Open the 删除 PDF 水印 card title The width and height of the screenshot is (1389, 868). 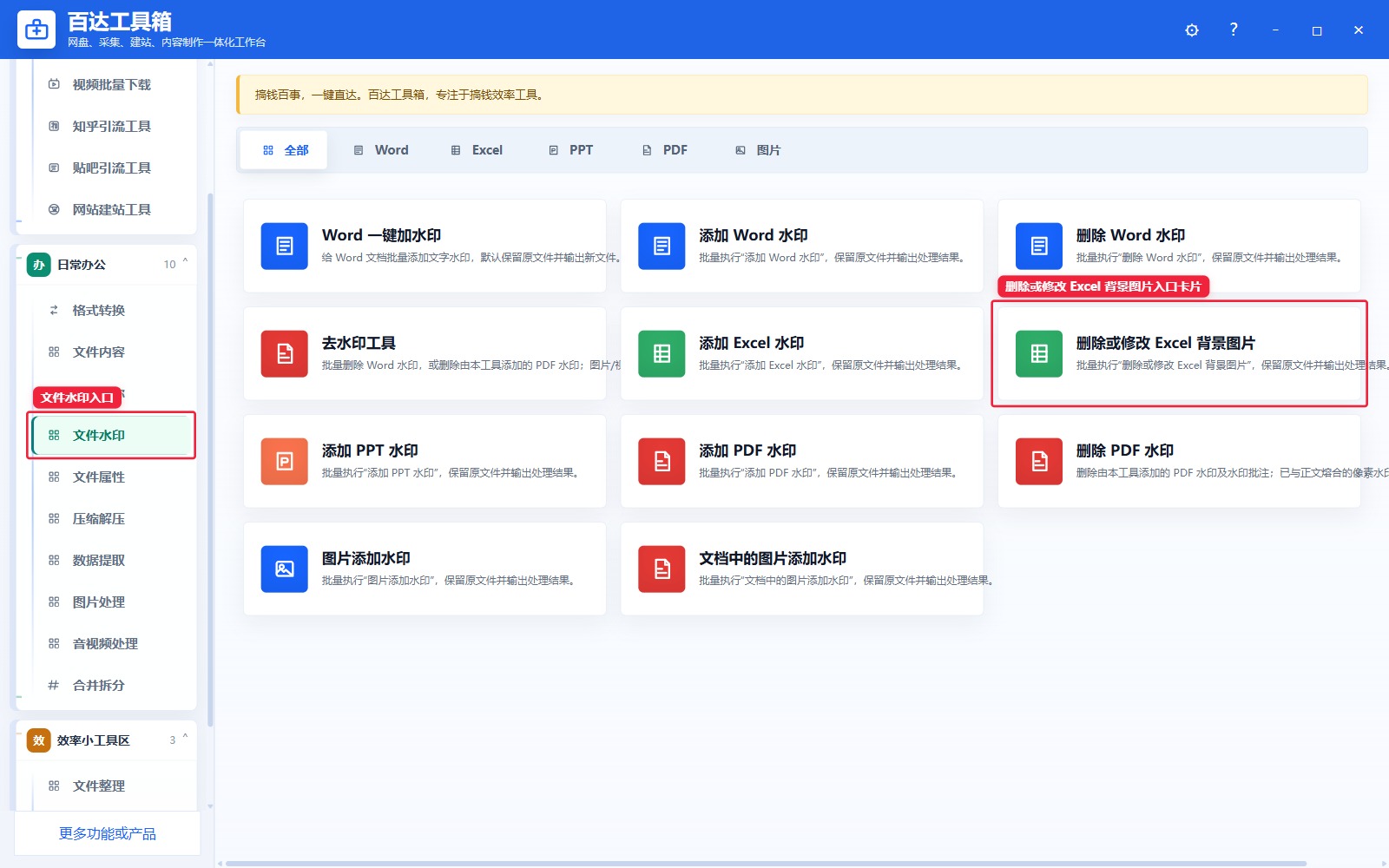pyautogui.click(x=1125, y=450)
